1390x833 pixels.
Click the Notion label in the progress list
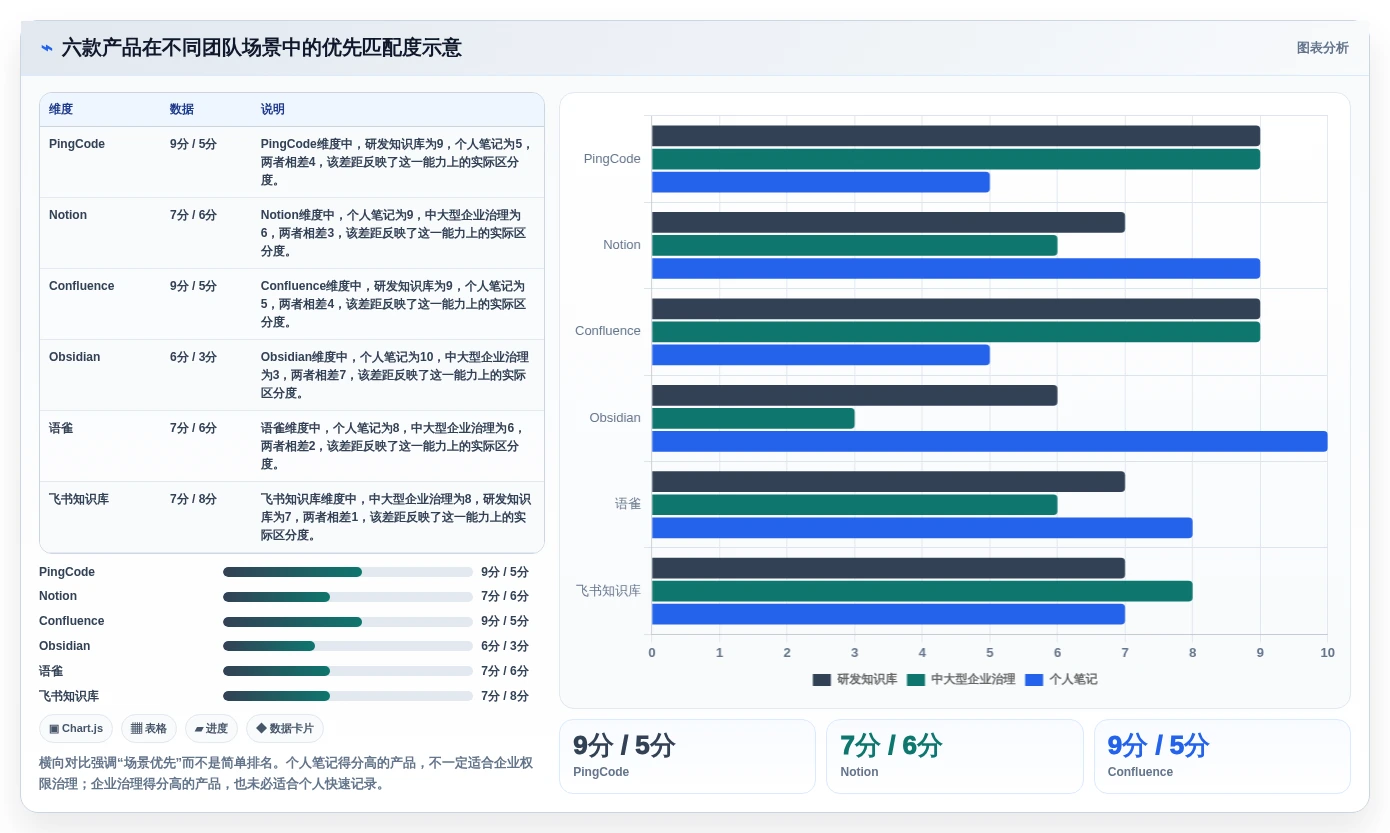pyautogui.click(x=58, y=597)
